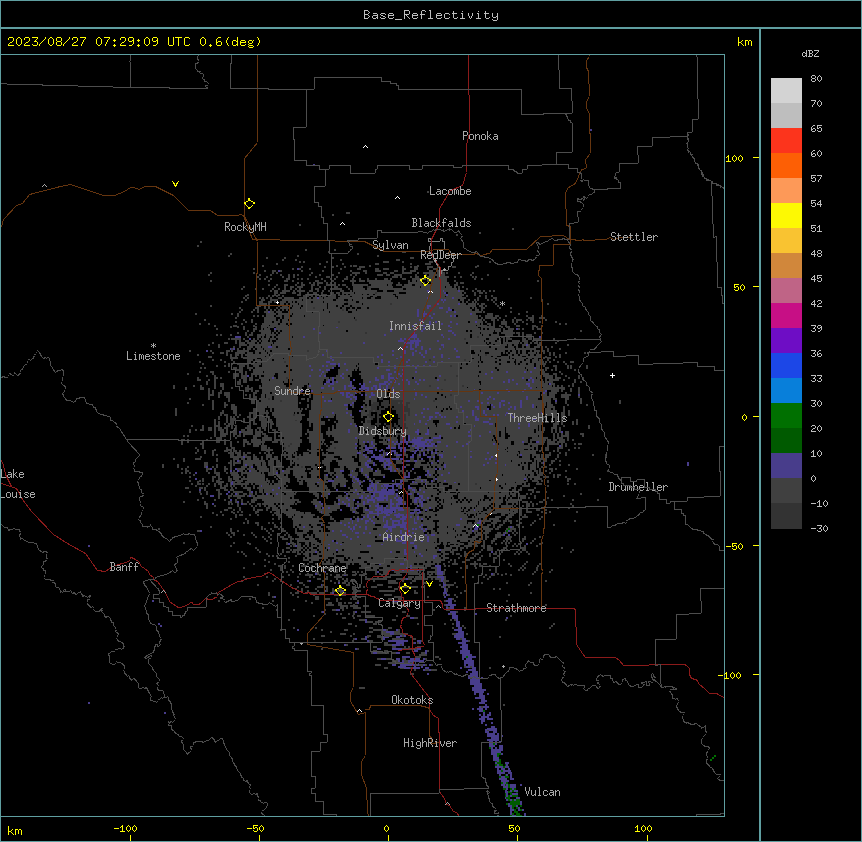Select the yellow 54-51 dBZ legend swatch
The image size is (862, 842).
[x=786, y=215]
